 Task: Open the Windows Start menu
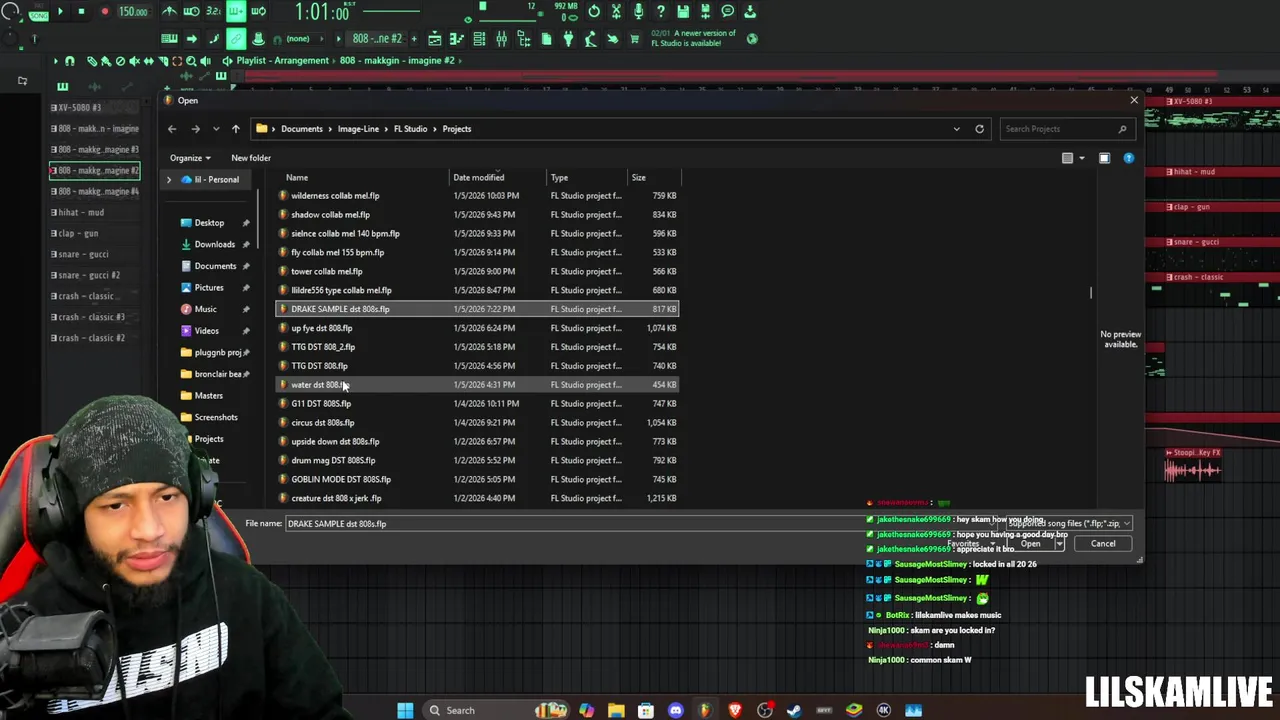click(x=405, y=710)
